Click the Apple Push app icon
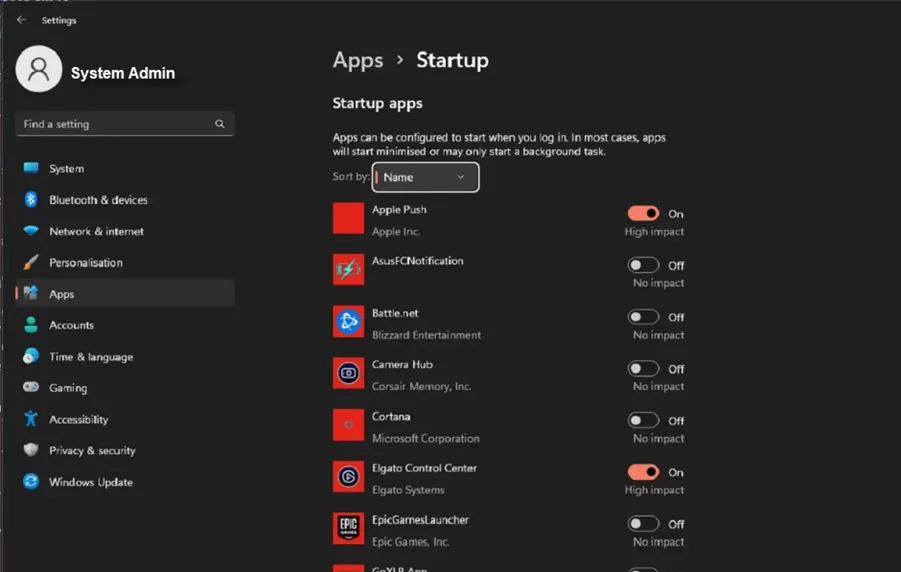Screen dimensions: 901x572 click(348, 218)
